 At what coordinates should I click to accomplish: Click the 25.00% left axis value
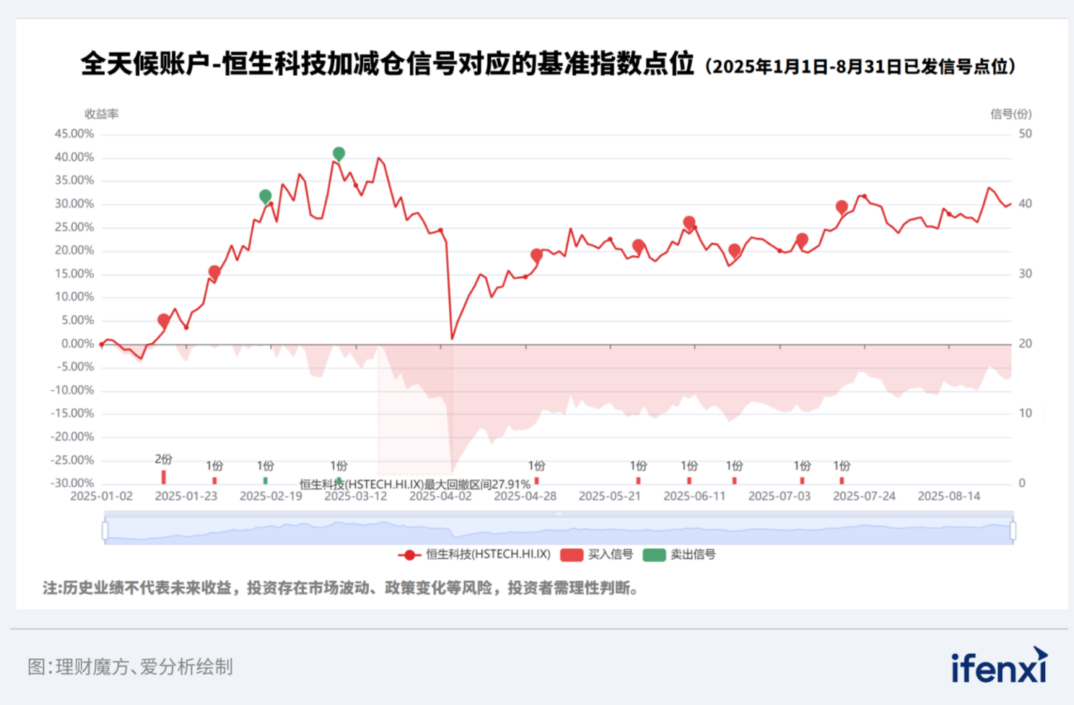pyautogui.click(x=74, y=227)
